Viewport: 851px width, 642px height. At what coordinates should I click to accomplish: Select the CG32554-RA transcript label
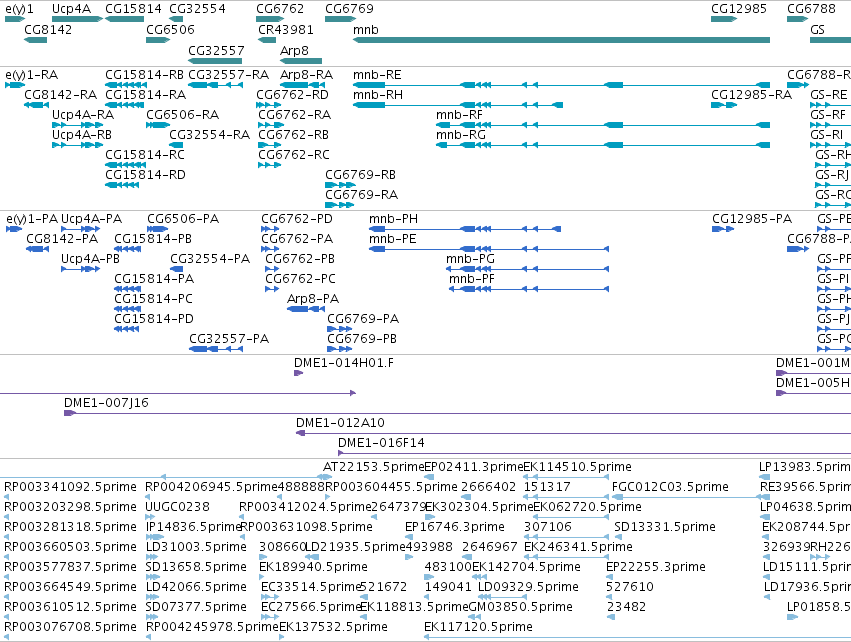209,135
